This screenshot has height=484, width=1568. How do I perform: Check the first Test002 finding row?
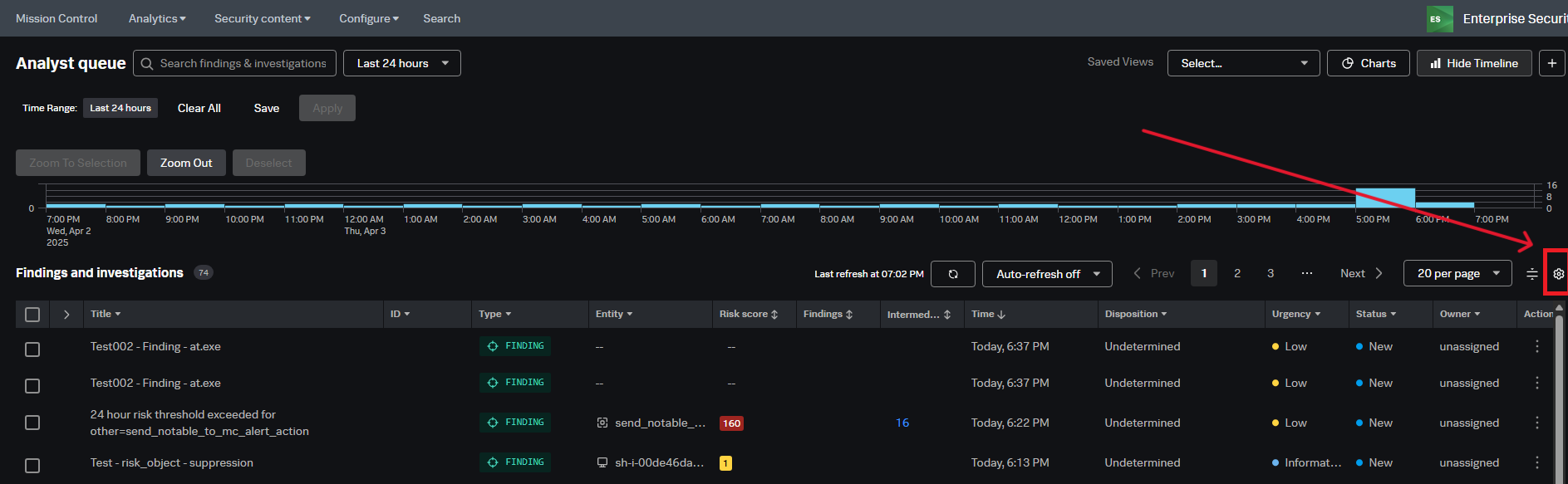pos(32,350)
